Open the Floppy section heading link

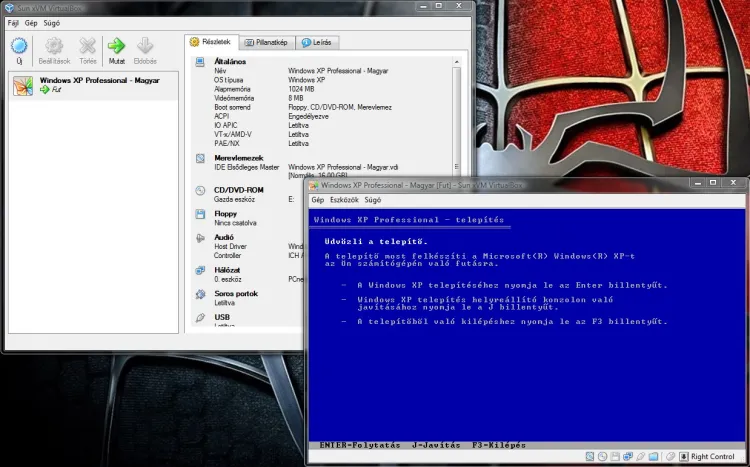[x=225, y=214]
